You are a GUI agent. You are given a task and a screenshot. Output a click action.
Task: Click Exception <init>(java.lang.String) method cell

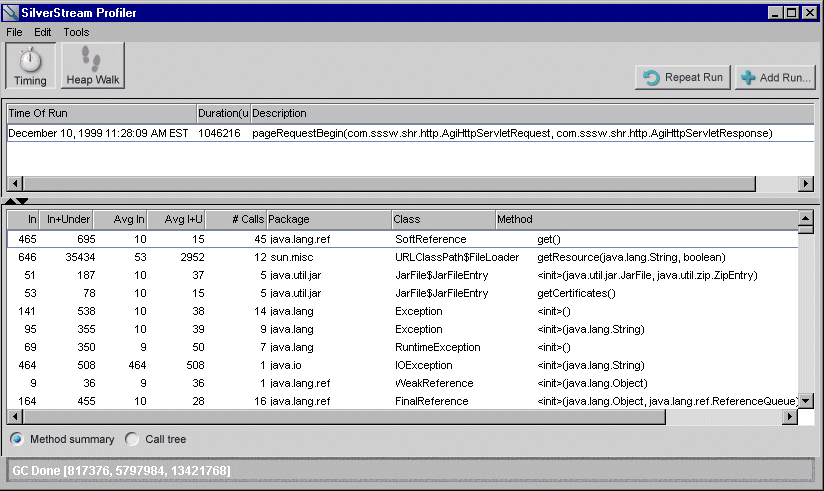coord(591,329)
